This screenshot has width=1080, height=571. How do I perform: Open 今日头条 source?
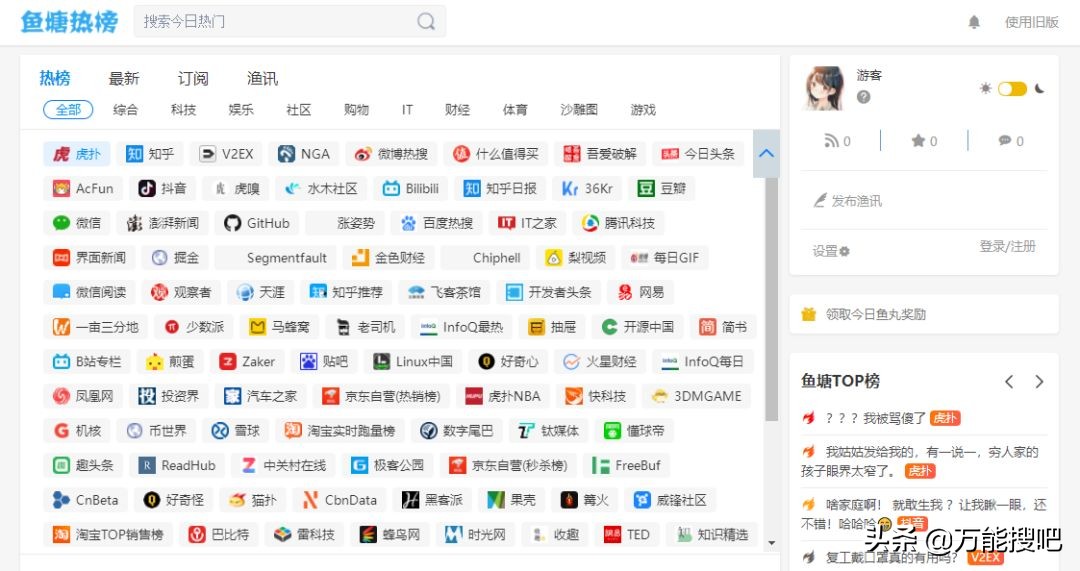click(x=698, y=154)
